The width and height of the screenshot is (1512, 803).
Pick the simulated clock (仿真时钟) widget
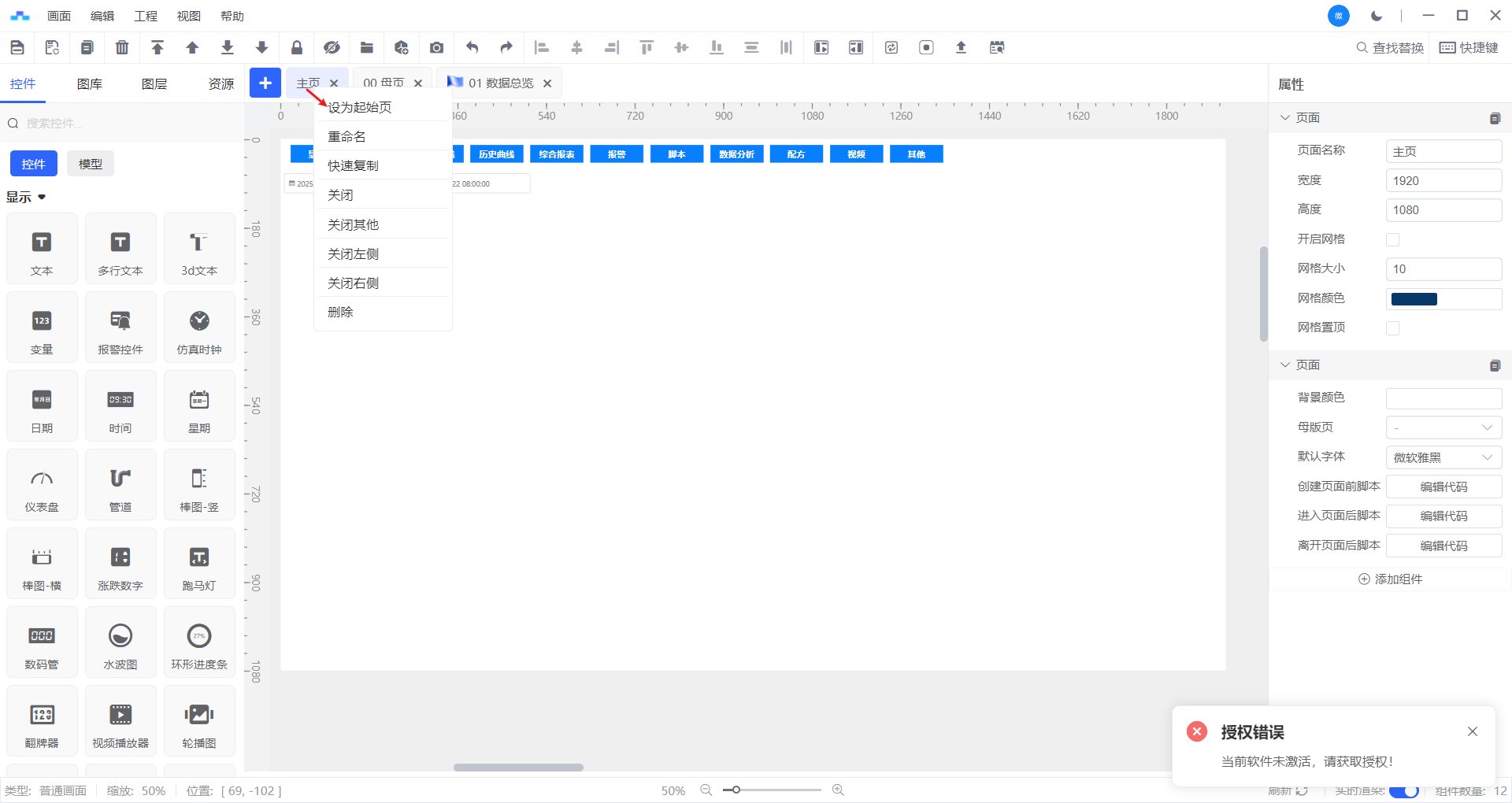coord(199,327)
